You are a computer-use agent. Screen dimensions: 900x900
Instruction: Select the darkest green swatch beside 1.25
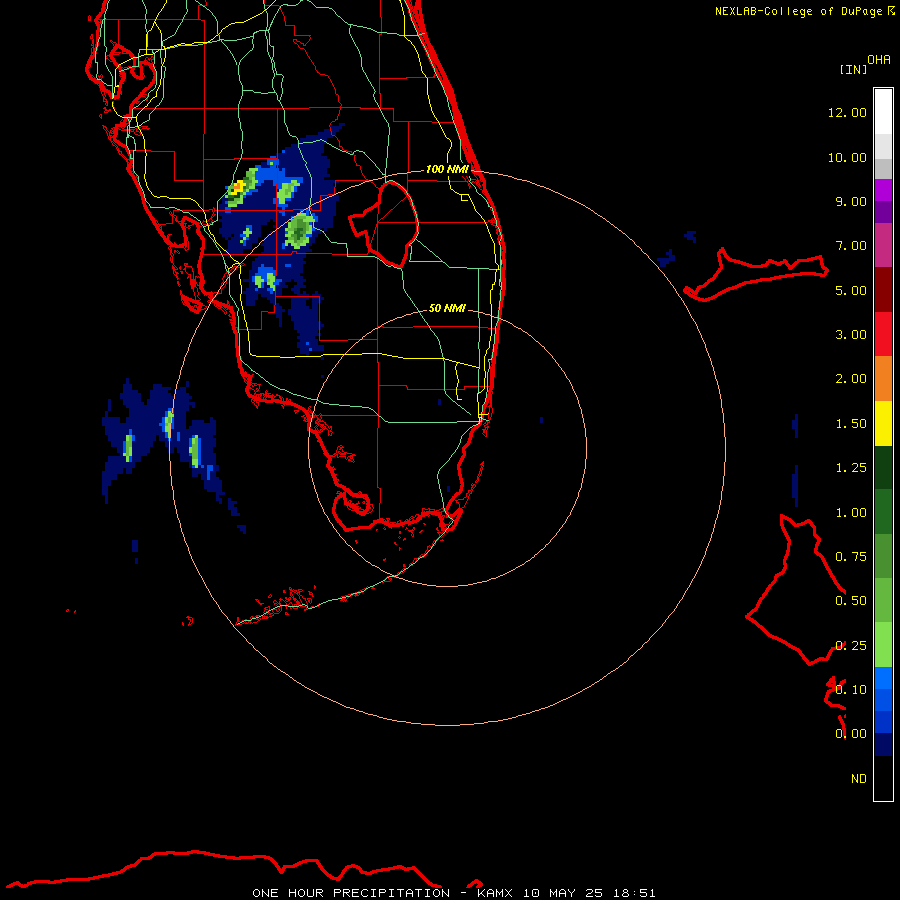[x=883, y=467]
